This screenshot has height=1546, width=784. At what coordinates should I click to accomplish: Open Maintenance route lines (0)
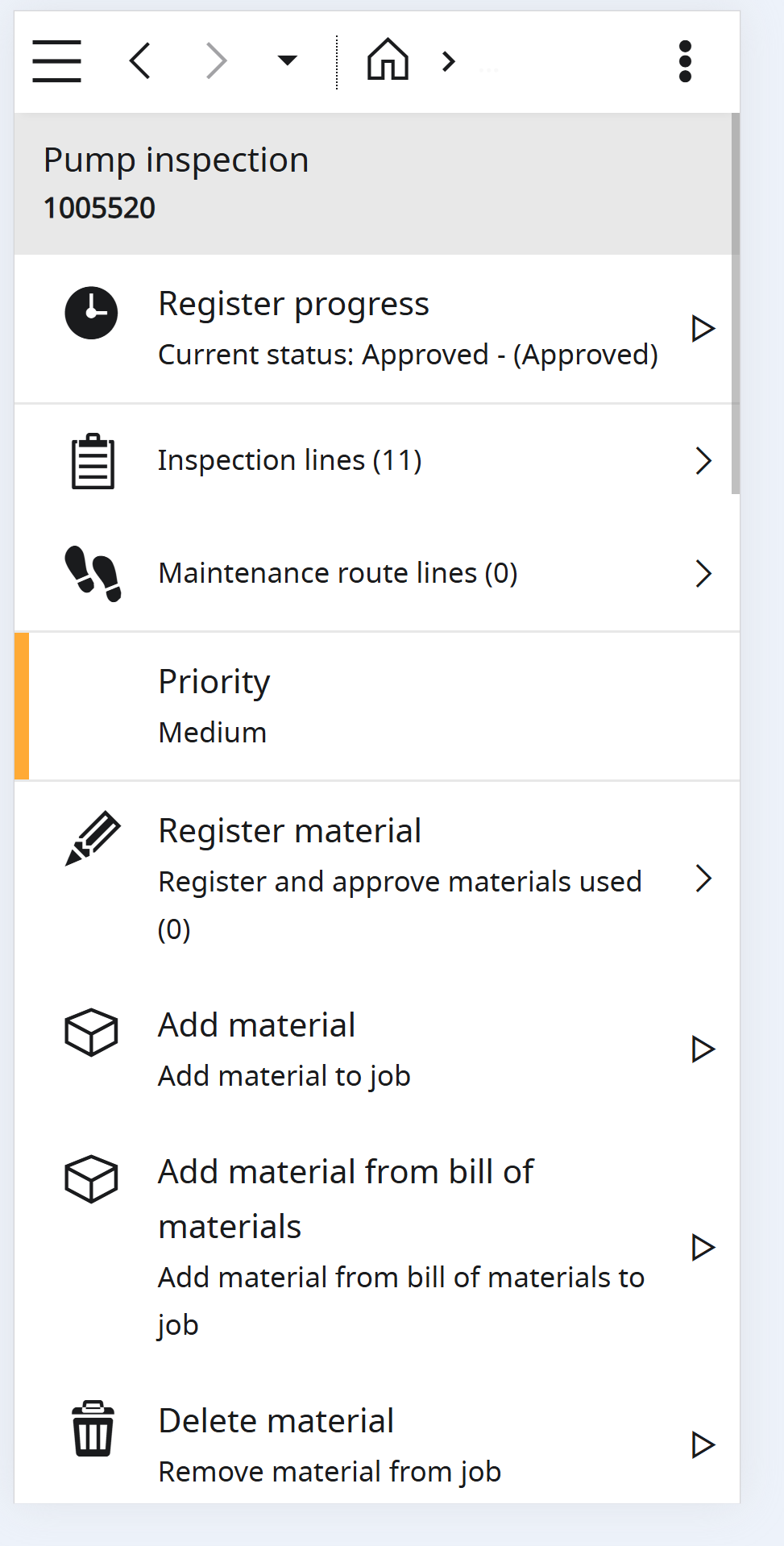(338, 573)
